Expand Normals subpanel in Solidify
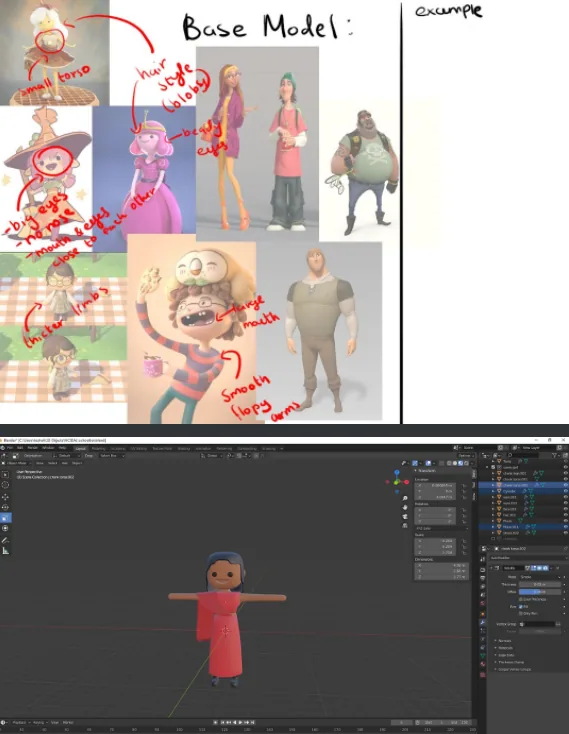This screenshot has height=734, width=569. coord(504,641)
